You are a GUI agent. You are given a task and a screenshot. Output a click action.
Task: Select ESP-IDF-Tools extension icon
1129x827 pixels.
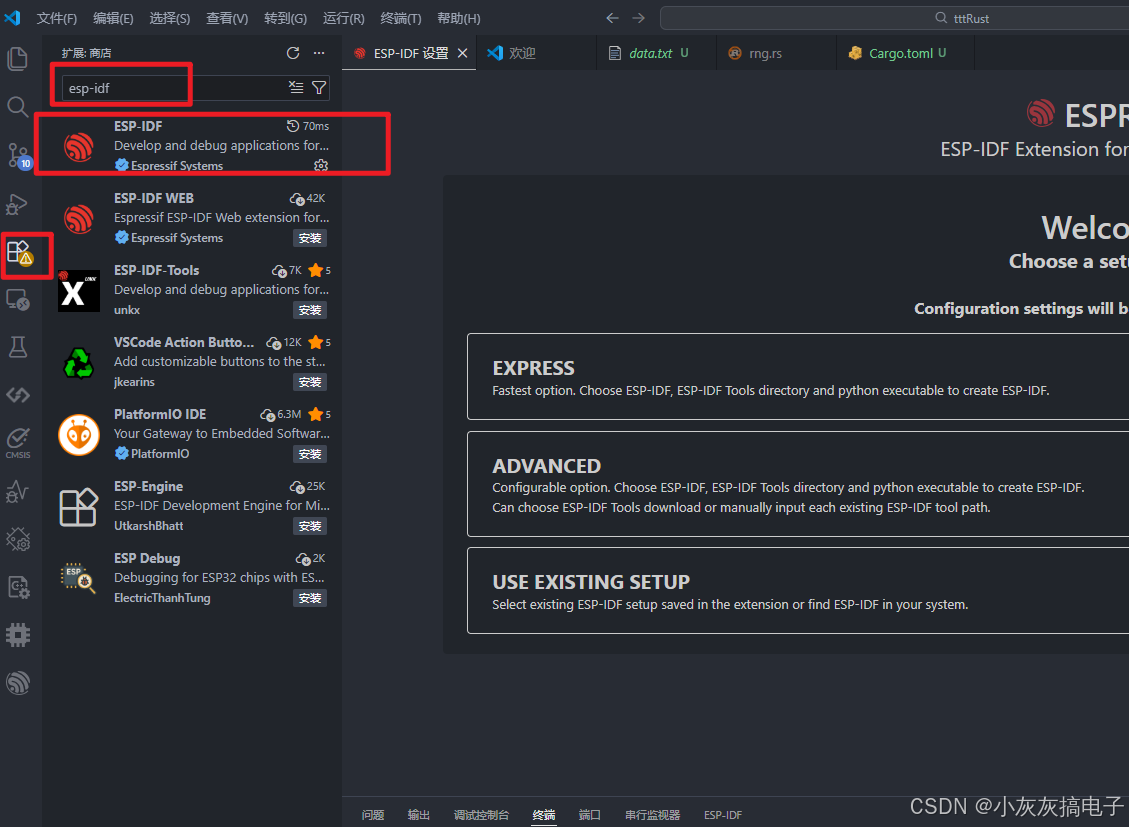click(78, 291)
